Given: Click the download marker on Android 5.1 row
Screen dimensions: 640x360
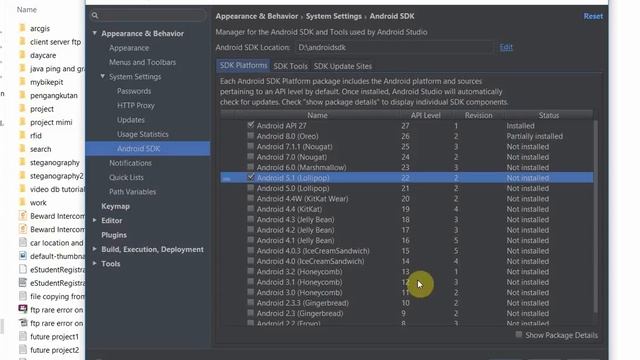Looking at the screenshot, I should (227, 178).
